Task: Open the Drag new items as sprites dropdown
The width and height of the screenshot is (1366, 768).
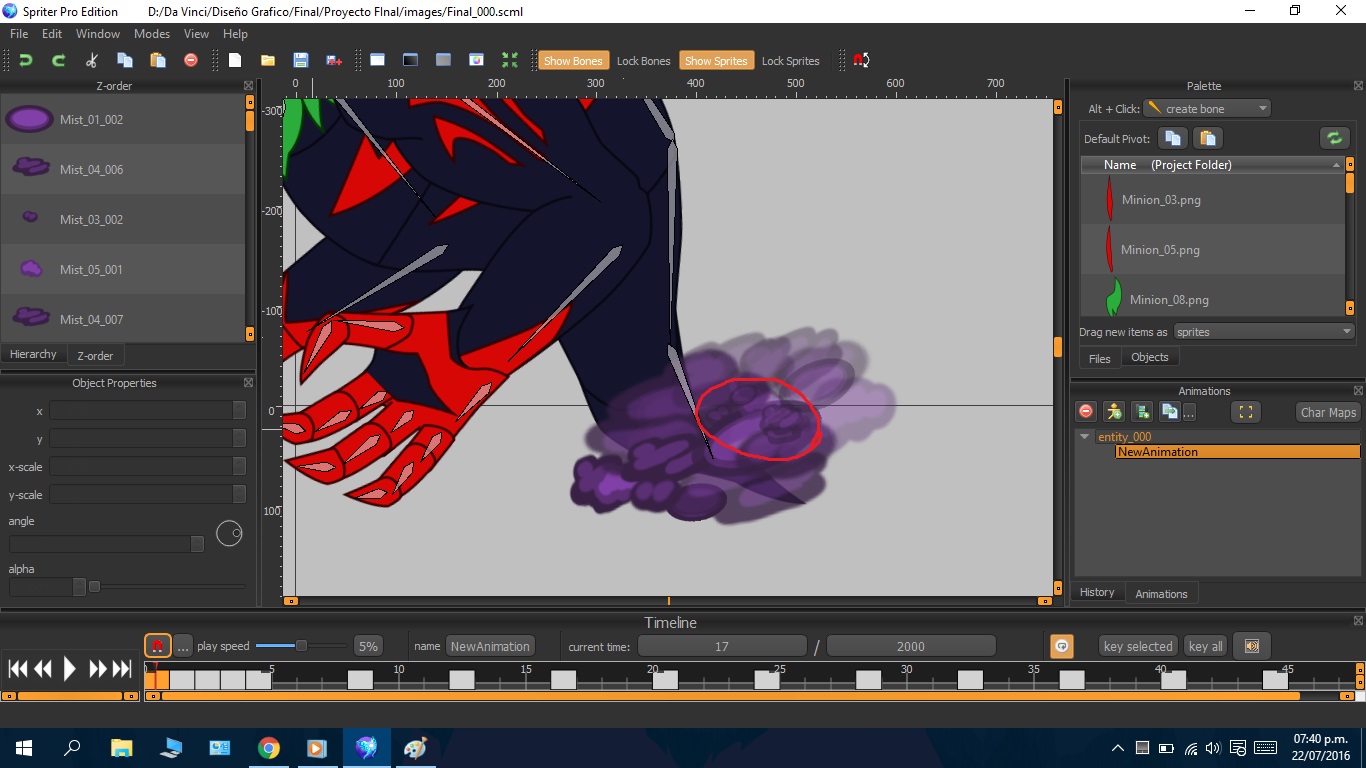Action: pyautogui.click(x=1349, y=331)
